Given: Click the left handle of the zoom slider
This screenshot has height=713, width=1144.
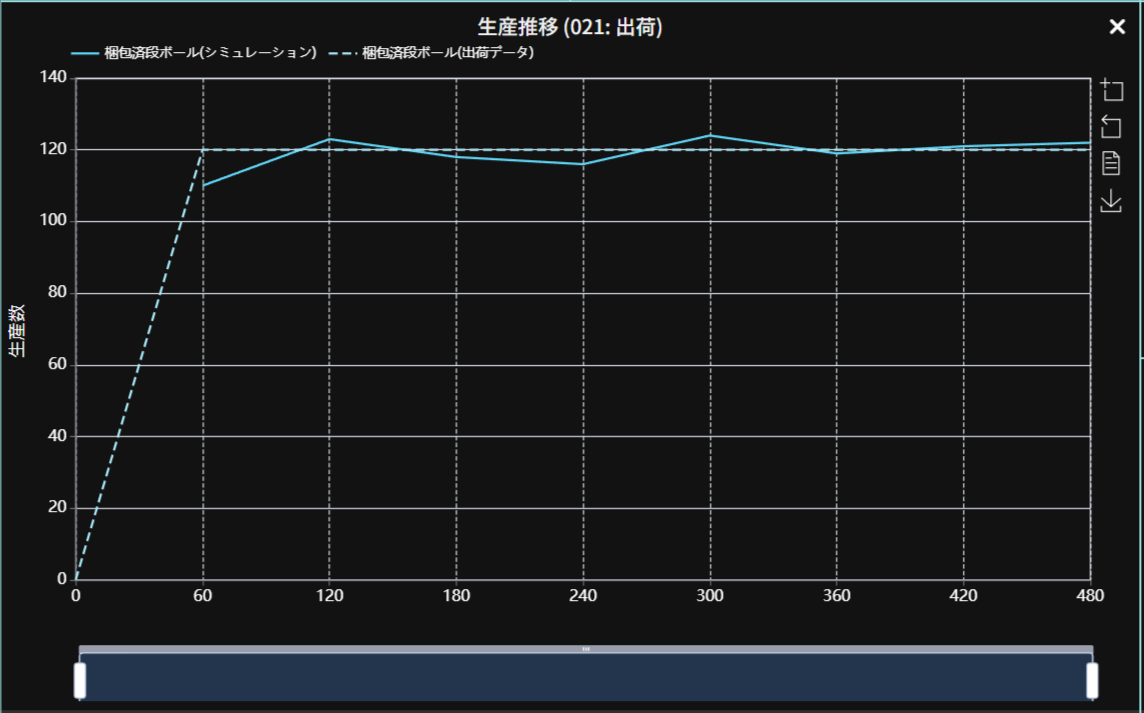Looking at the screenshot, I should [x=80, y=680].
